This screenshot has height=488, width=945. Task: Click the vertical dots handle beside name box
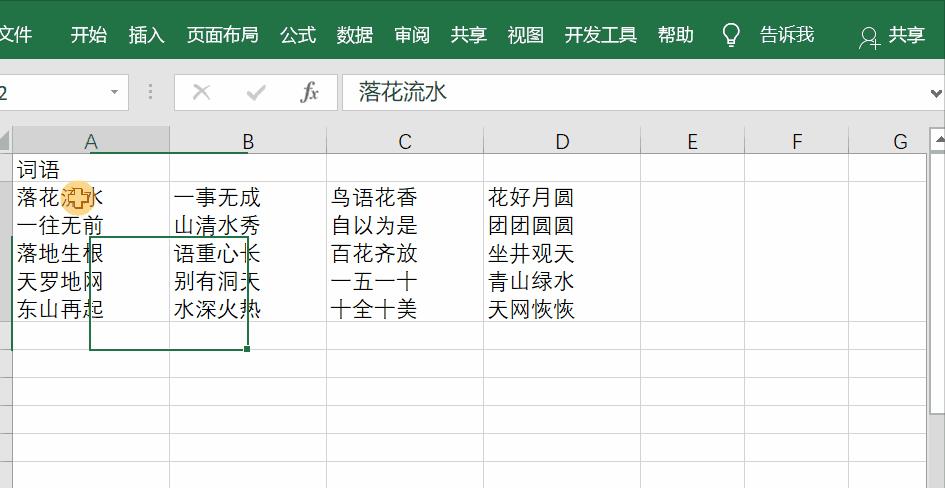tap(150, 93)
